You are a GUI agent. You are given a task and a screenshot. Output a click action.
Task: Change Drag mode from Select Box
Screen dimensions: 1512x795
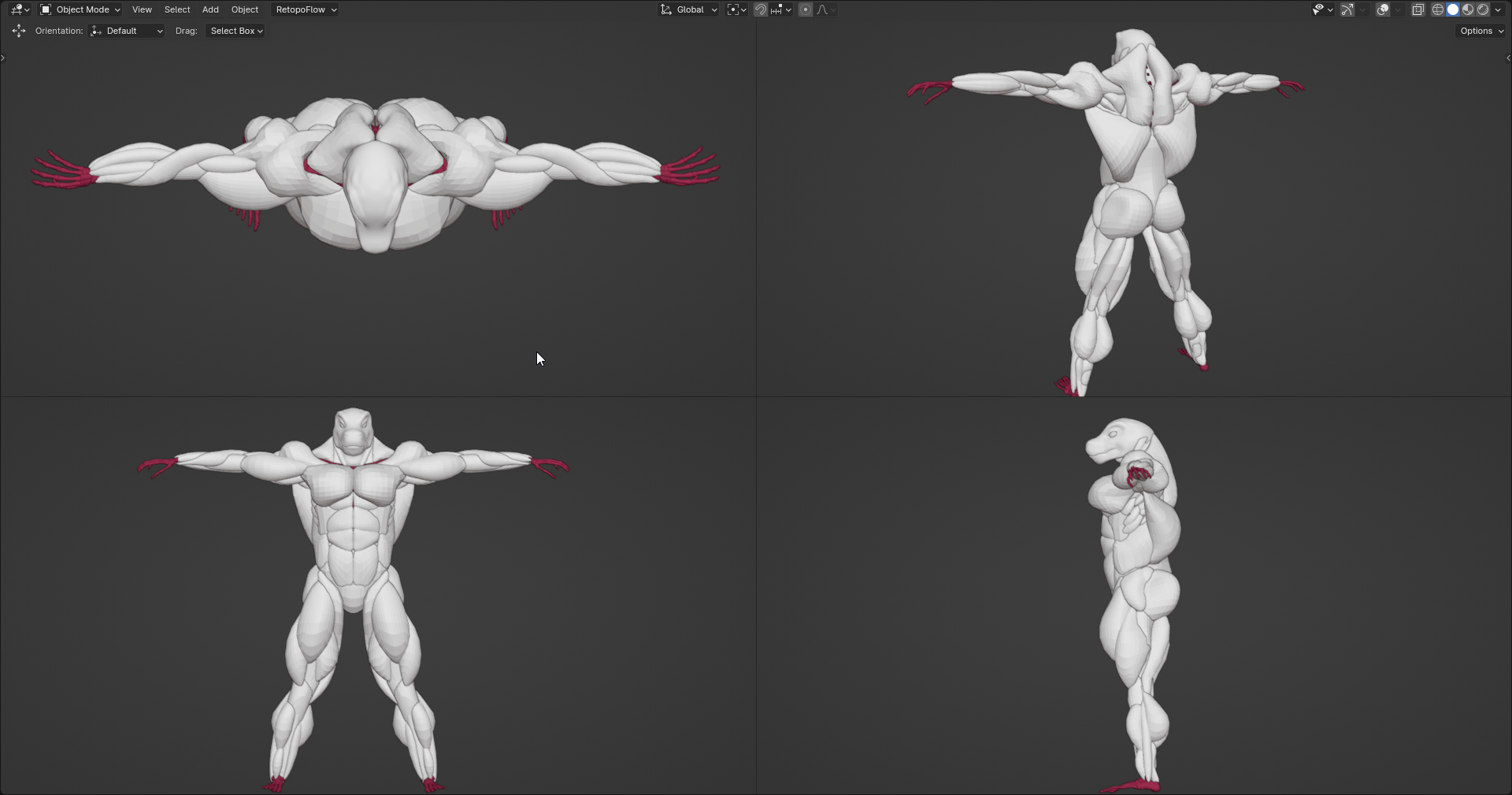point(235,31)
